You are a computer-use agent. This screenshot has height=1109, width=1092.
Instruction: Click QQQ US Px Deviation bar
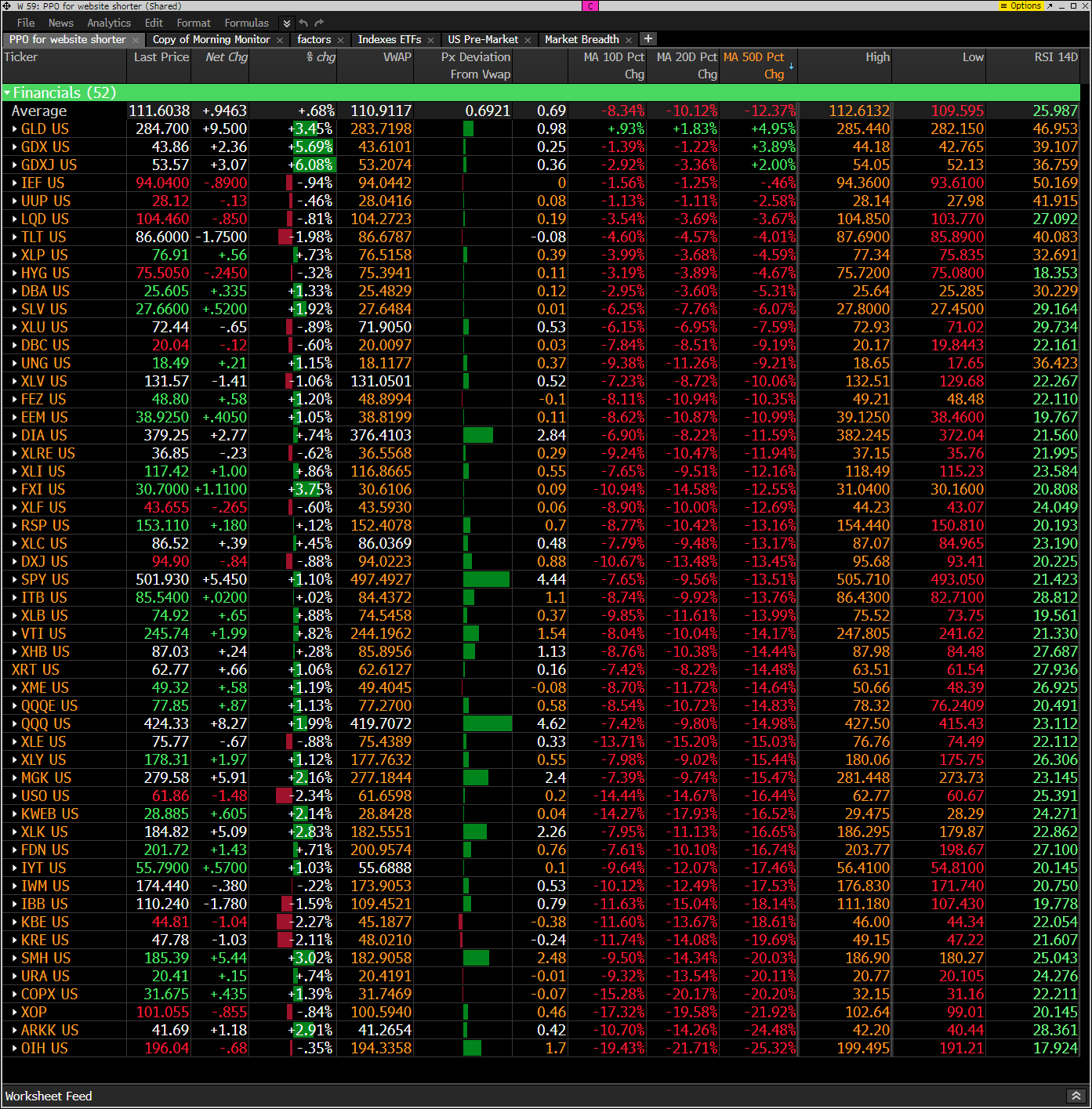click(x=488, y=724)
